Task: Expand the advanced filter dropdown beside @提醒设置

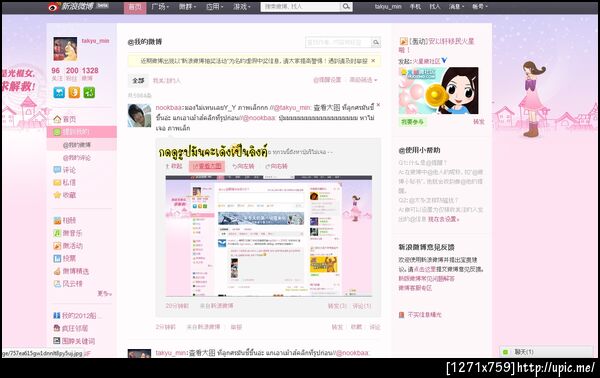Action: [x=363, y=80]
